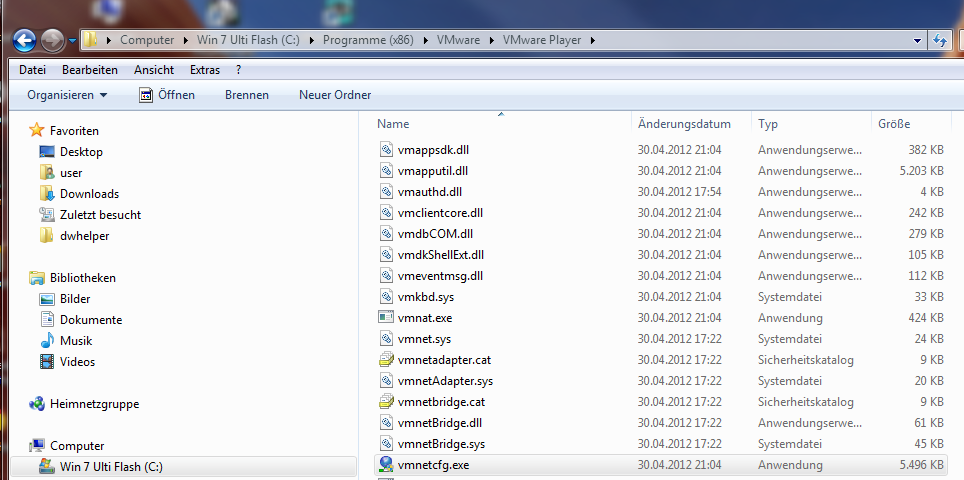
Task: Open the Organisieren dropdown
Action: pos(67,95)
